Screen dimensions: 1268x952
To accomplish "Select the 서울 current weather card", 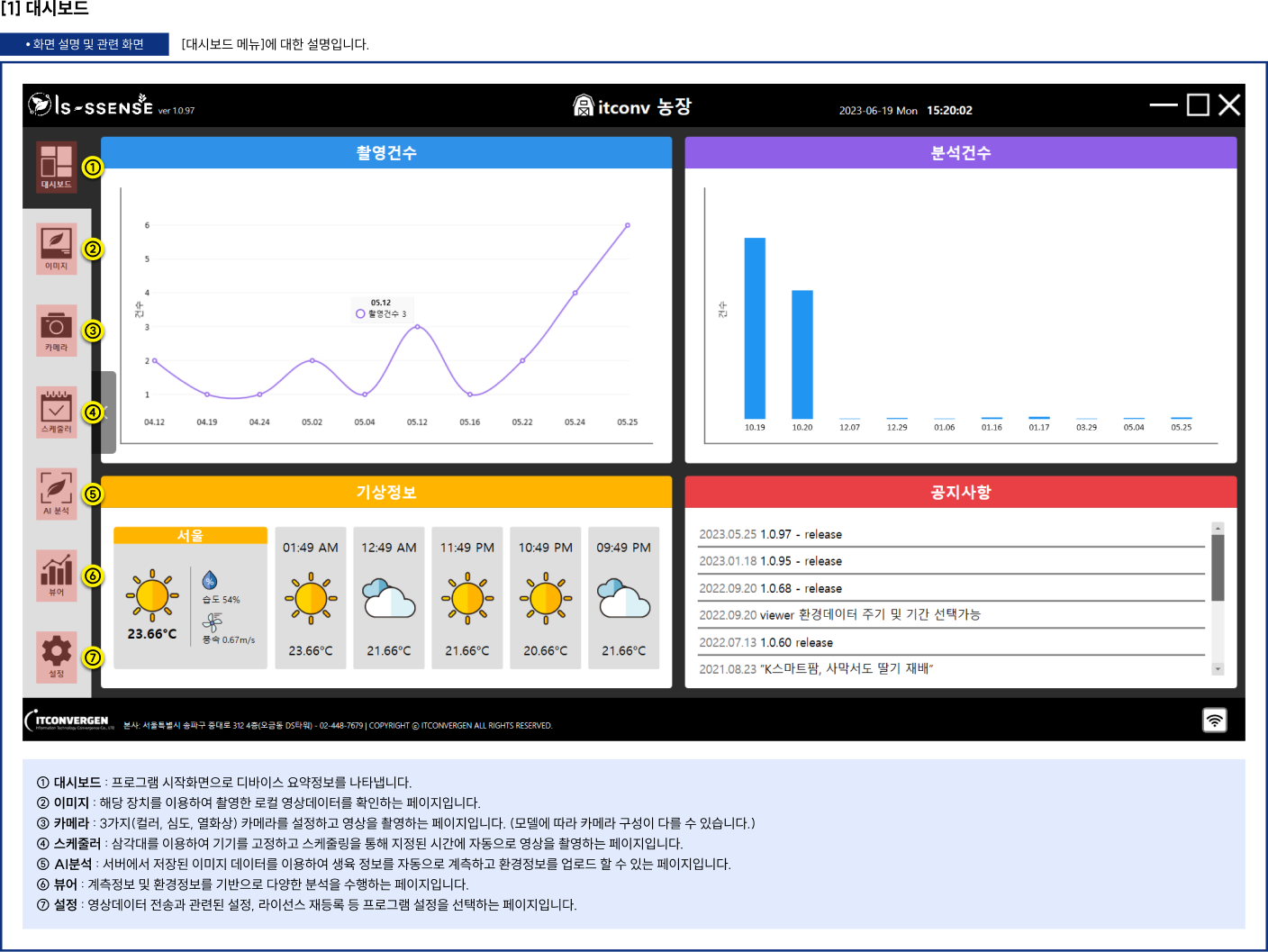I will point(190,597).
